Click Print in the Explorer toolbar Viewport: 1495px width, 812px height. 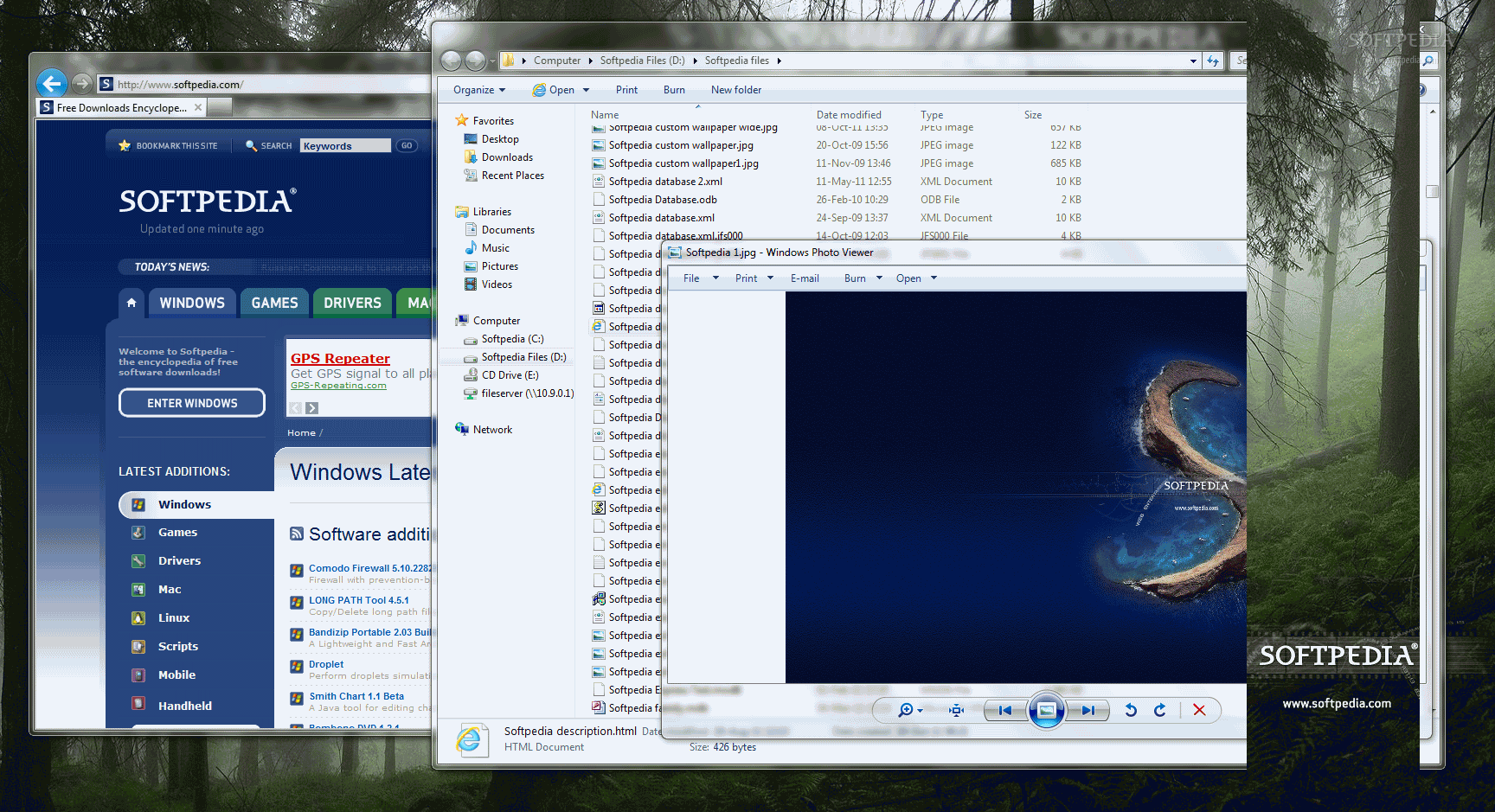626,90
